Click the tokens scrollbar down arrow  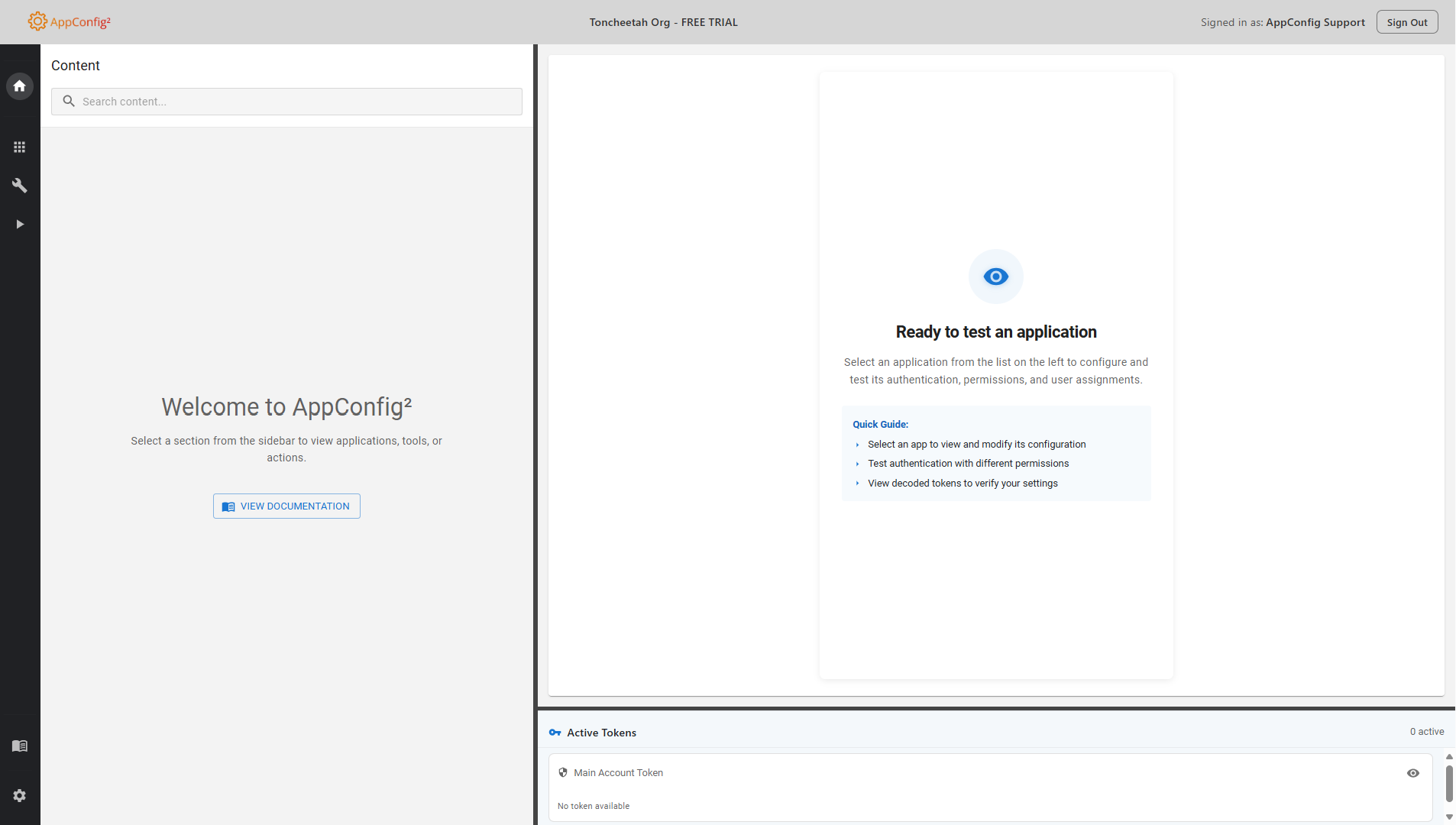[1449, 817]
